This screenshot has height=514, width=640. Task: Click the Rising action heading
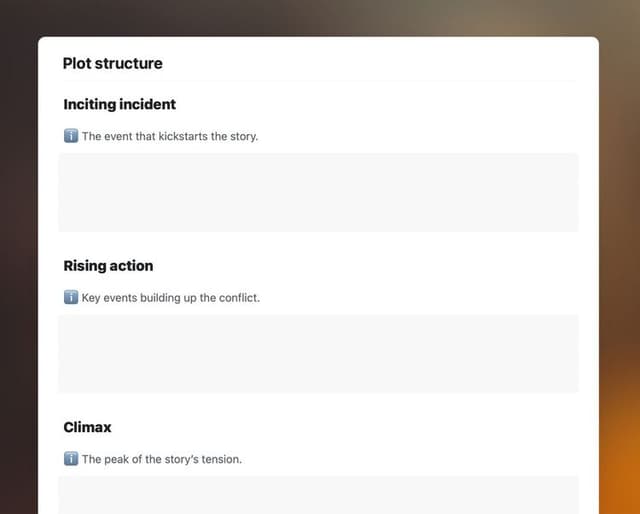point(108,266)
